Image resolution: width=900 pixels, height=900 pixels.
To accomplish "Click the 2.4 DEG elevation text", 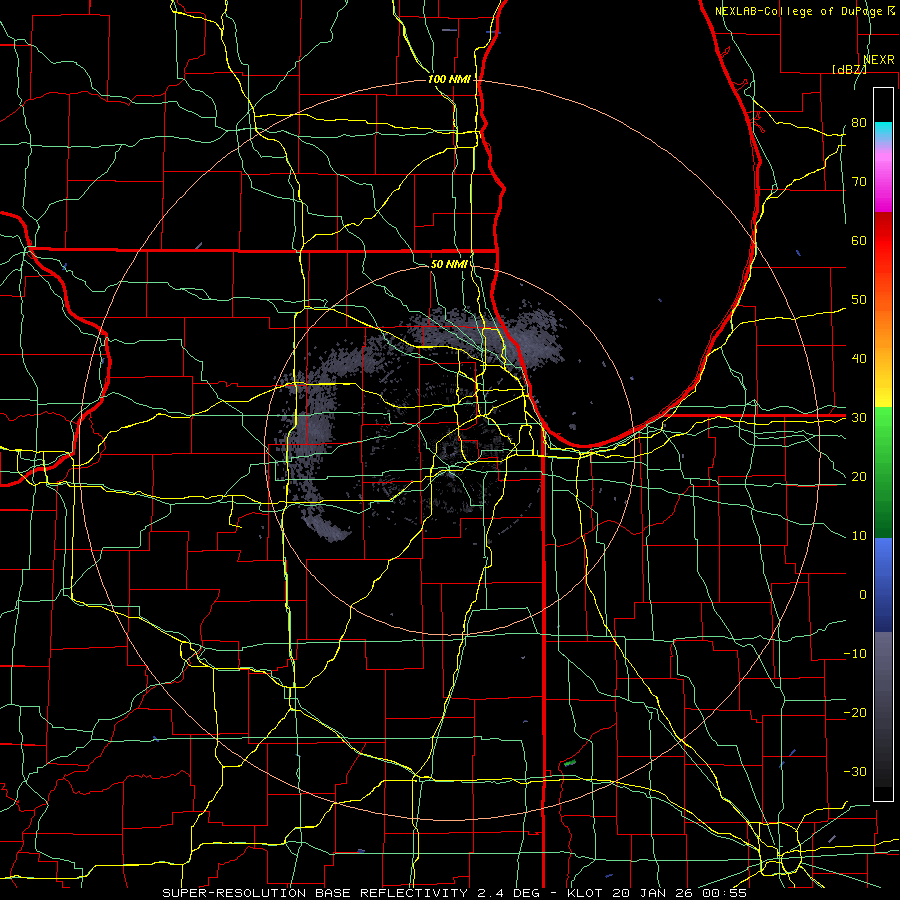I will pyautogui.click(x=508, y=893).
